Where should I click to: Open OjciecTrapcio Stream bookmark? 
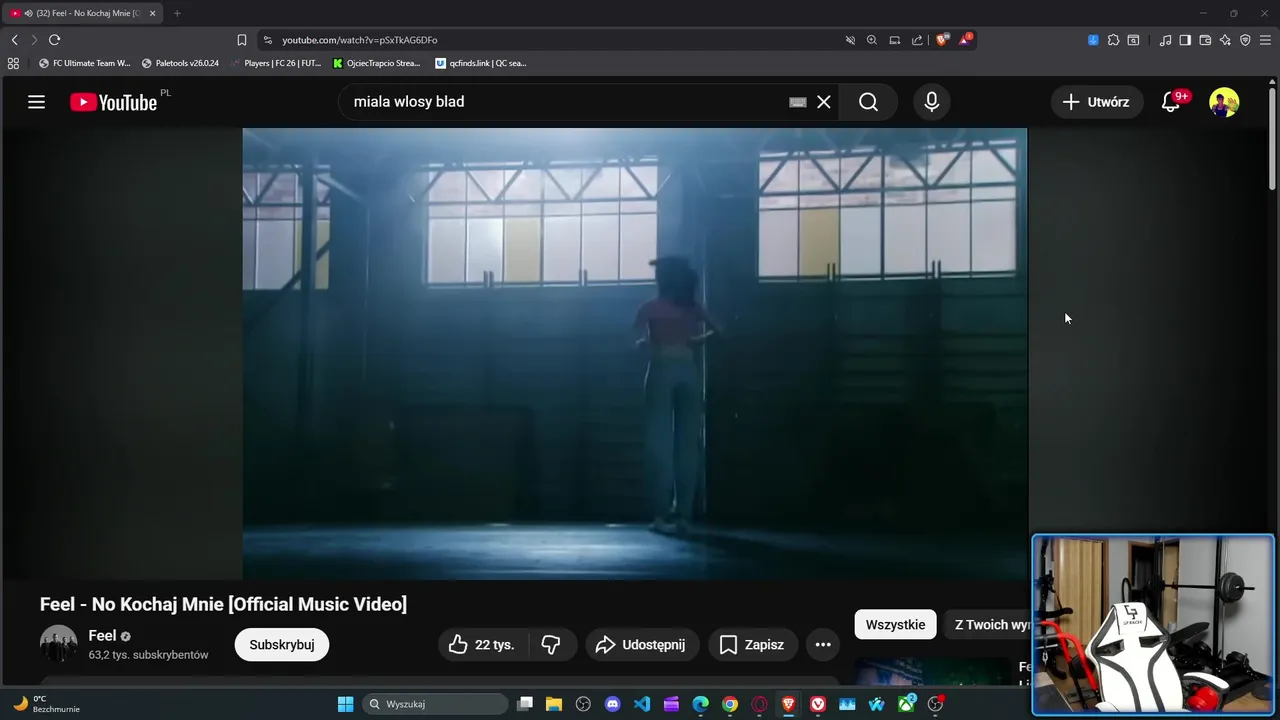pyautogui.click(x=376, y=63)
